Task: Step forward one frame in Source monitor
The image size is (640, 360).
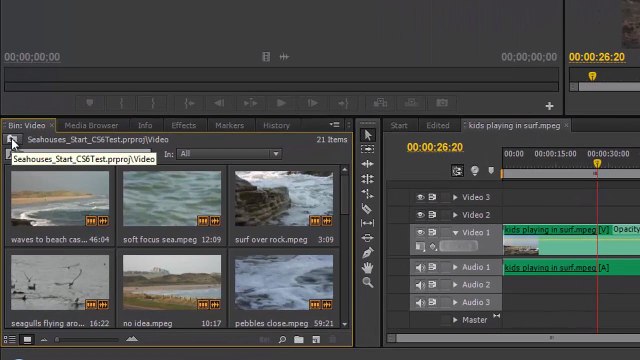Action: [313, 103]
